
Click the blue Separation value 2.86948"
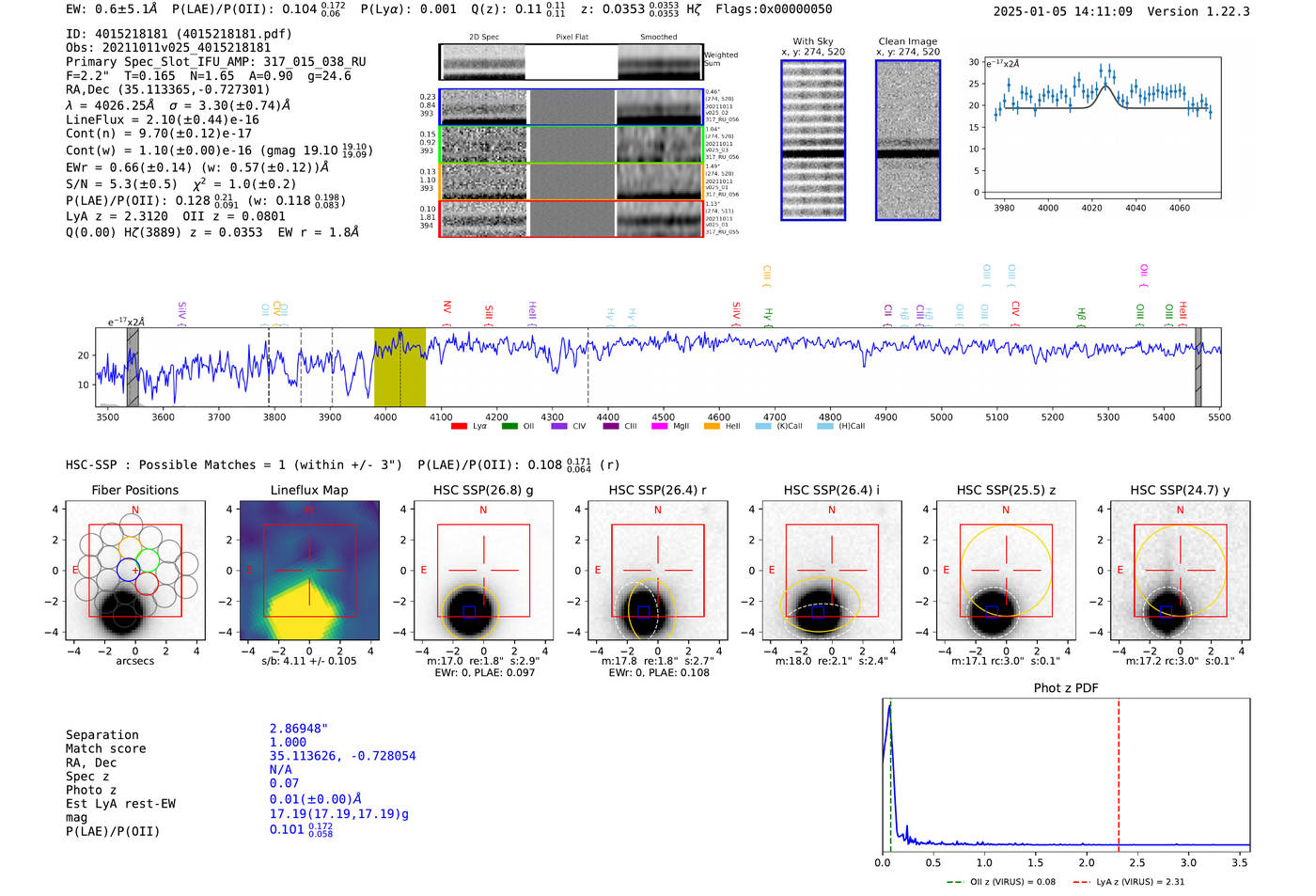pos(299,729)
